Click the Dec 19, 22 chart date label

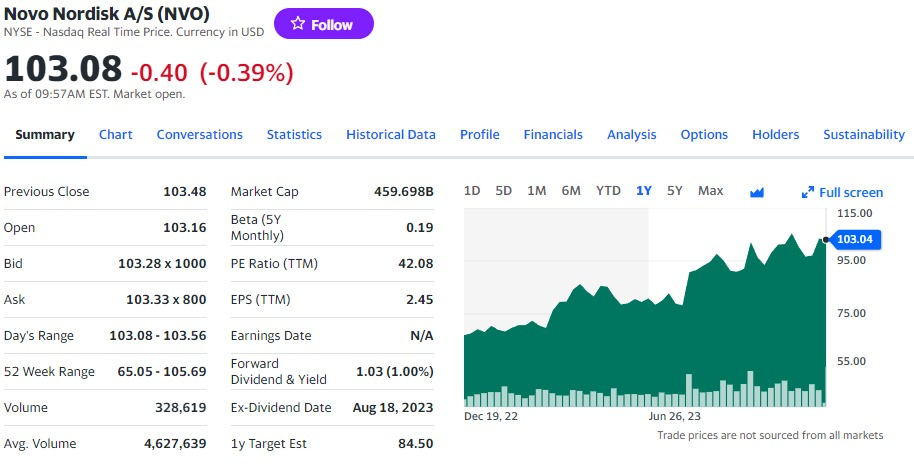[x=491, y=416]
